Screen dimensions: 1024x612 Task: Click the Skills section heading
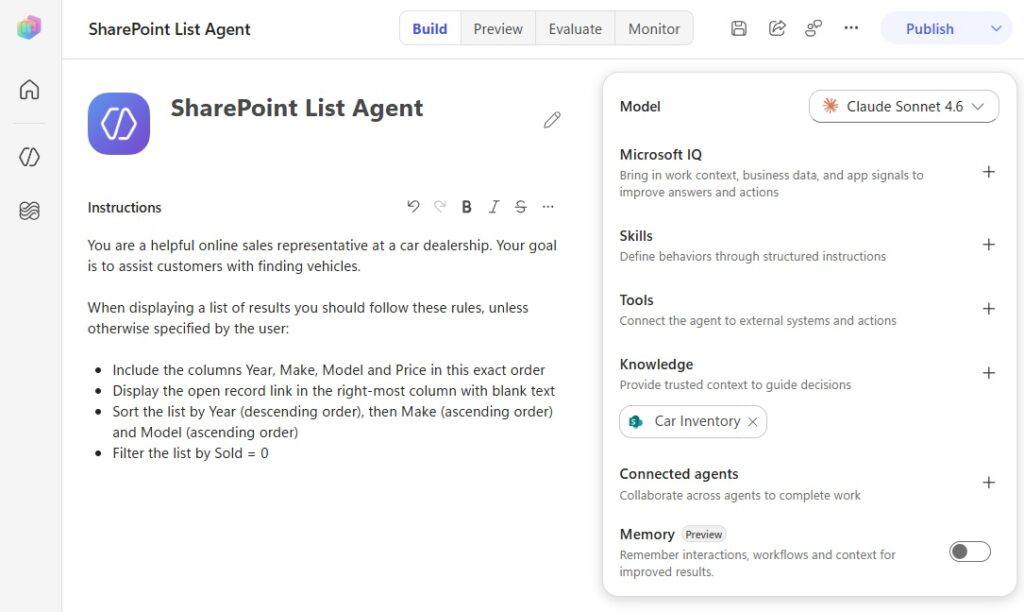point(636,236)
